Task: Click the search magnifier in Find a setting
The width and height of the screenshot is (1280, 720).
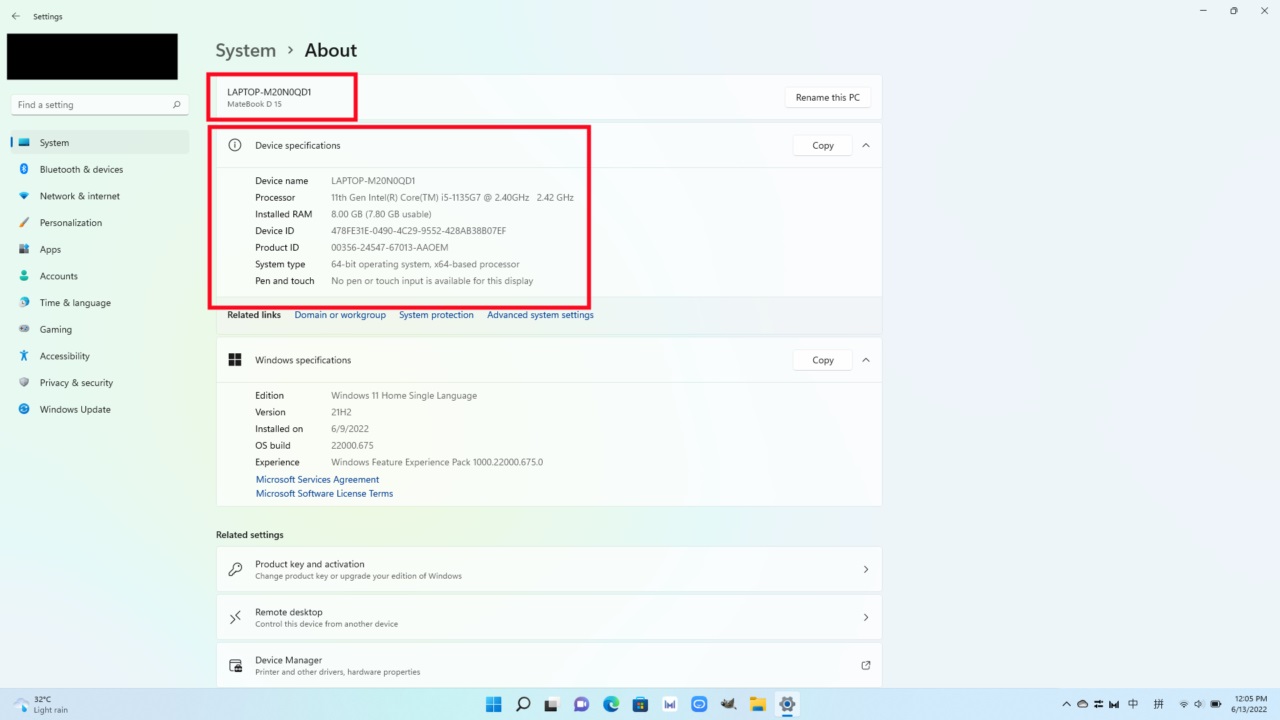Action: pyautogui.click(x=177, y=104)
